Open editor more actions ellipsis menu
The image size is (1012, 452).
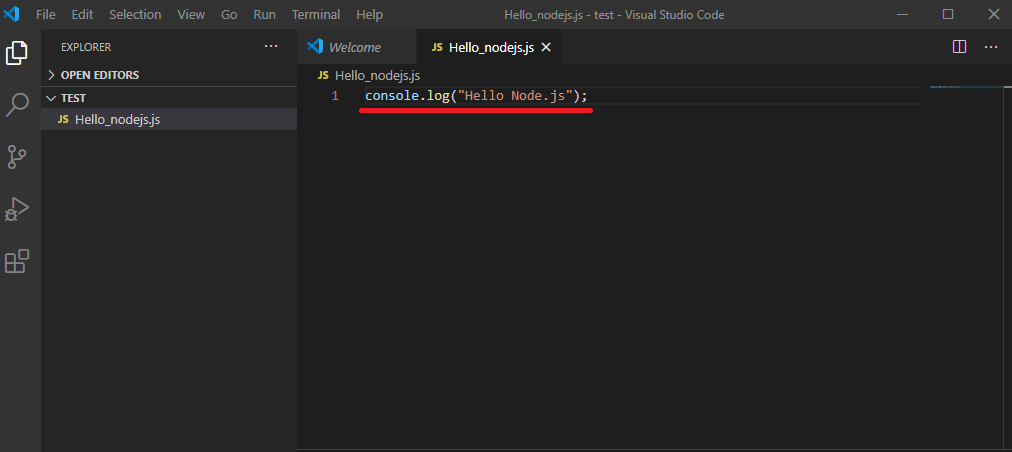tap(991, 46)
